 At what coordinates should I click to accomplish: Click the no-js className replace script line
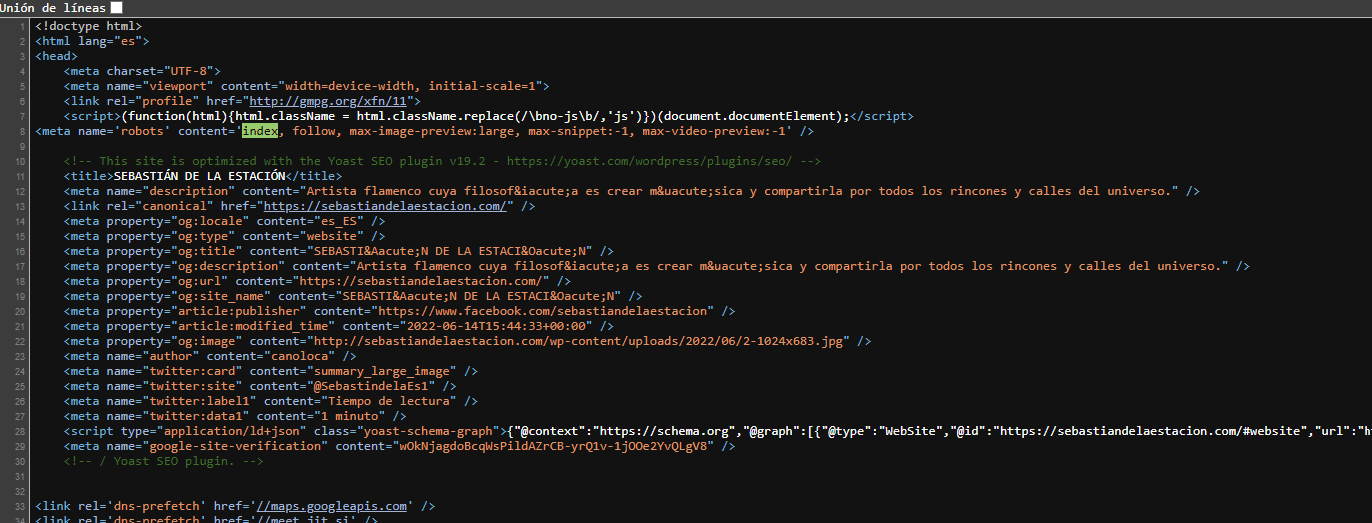pyautogui.click(x=488, y=116)
